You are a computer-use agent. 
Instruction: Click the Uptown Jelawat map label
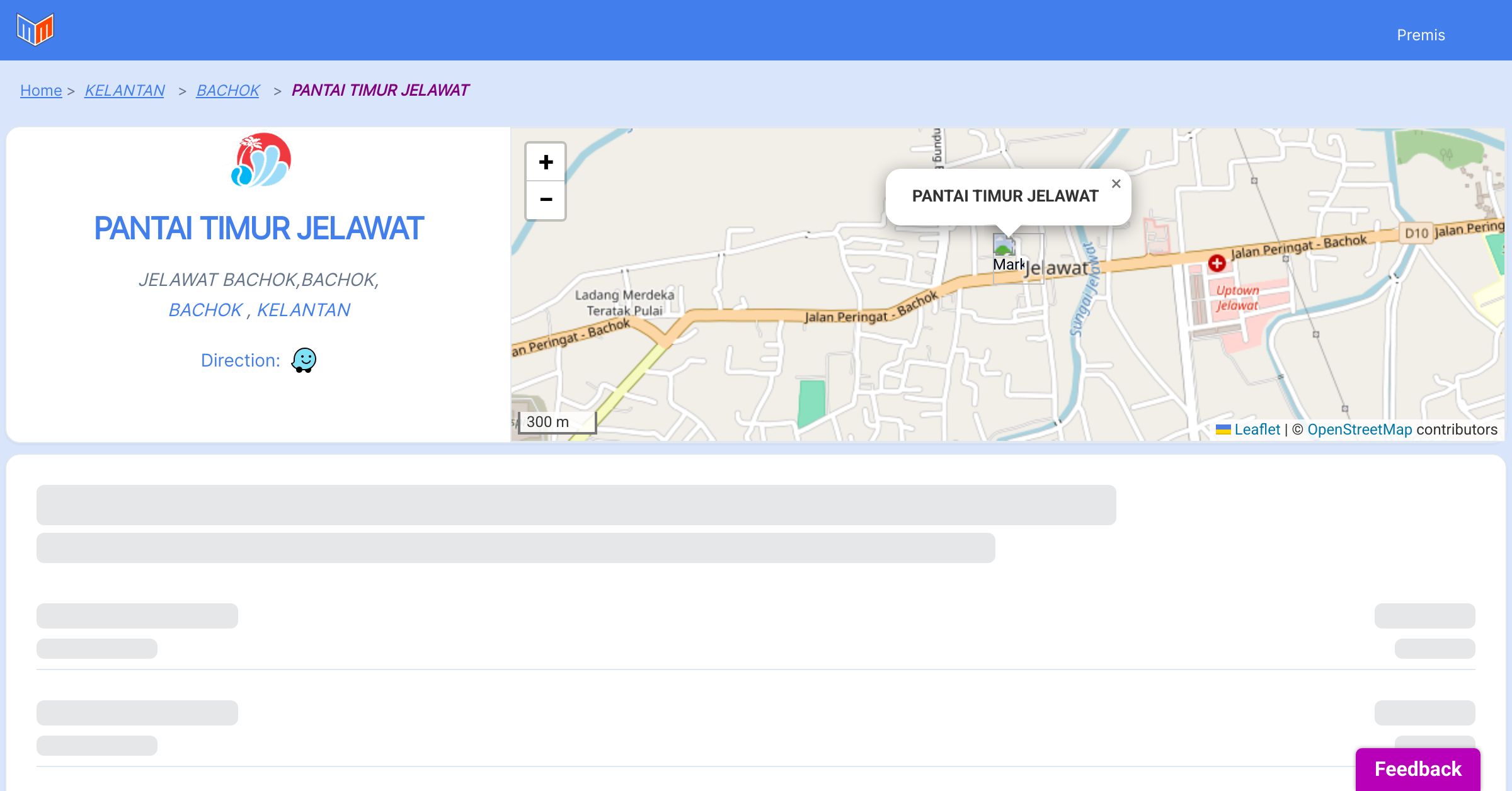pos(1237,298)
